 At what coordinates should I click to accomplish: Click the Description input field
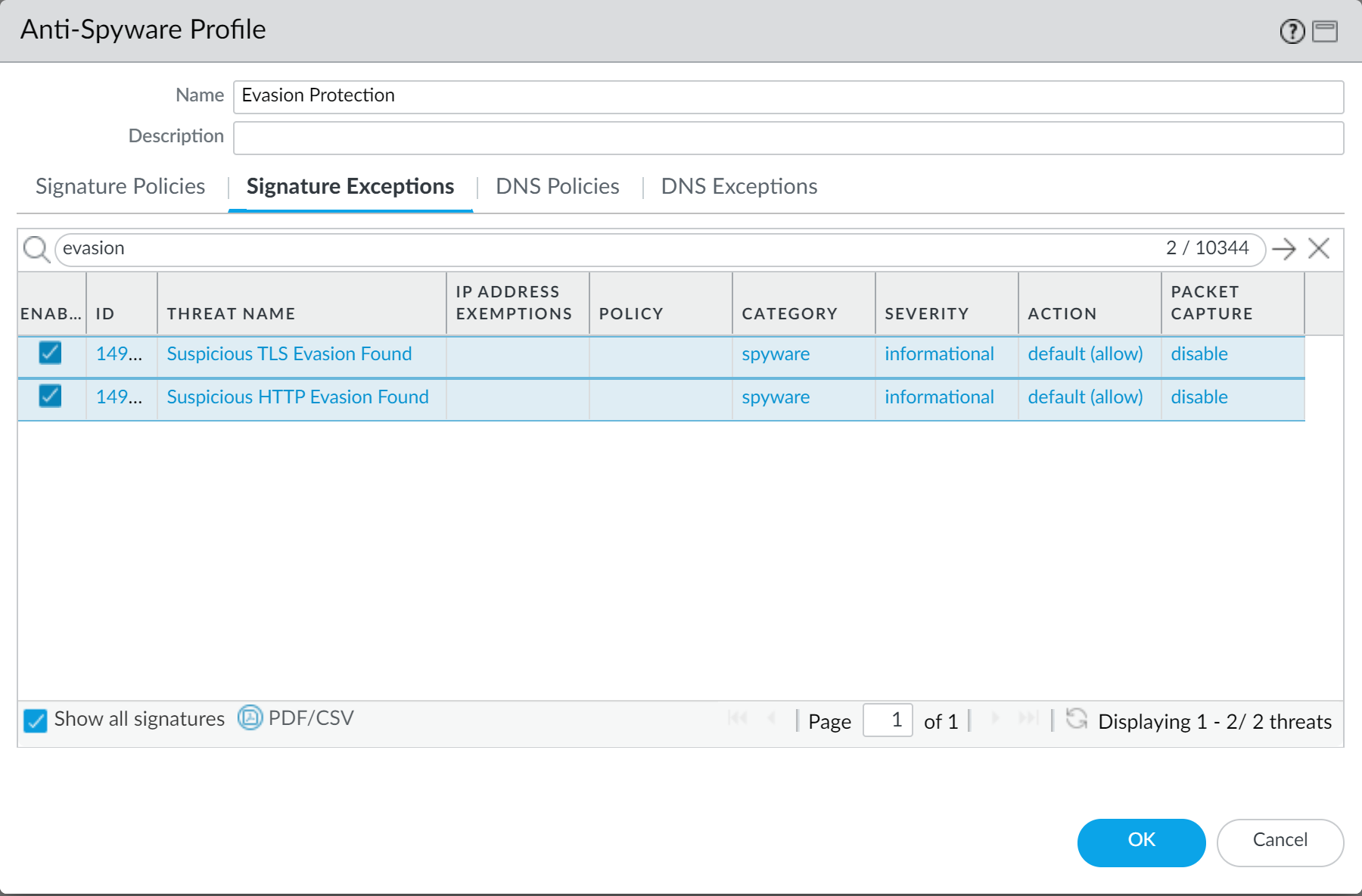point(788,138)
